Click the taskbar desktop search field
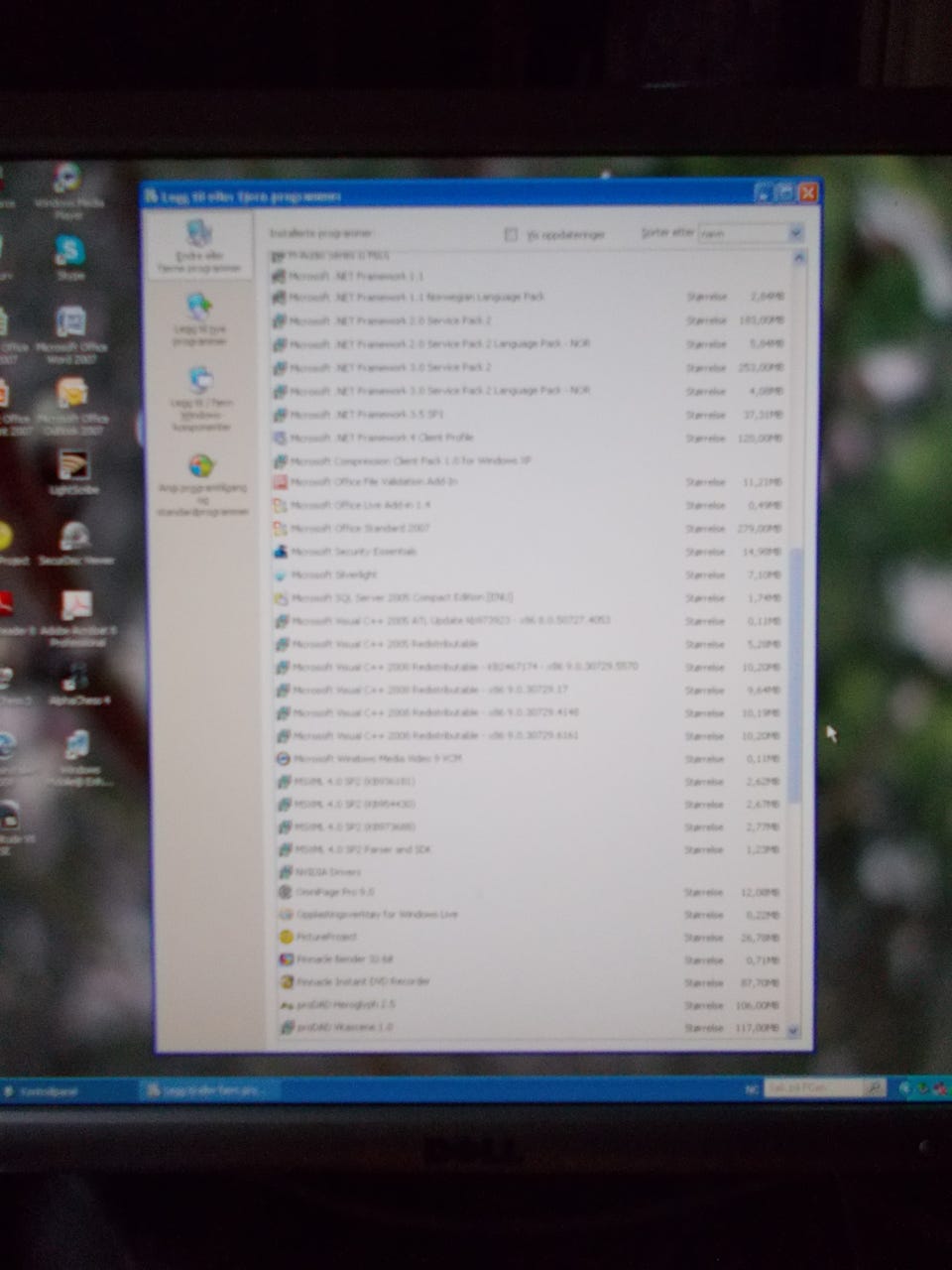 point(813,1088)
